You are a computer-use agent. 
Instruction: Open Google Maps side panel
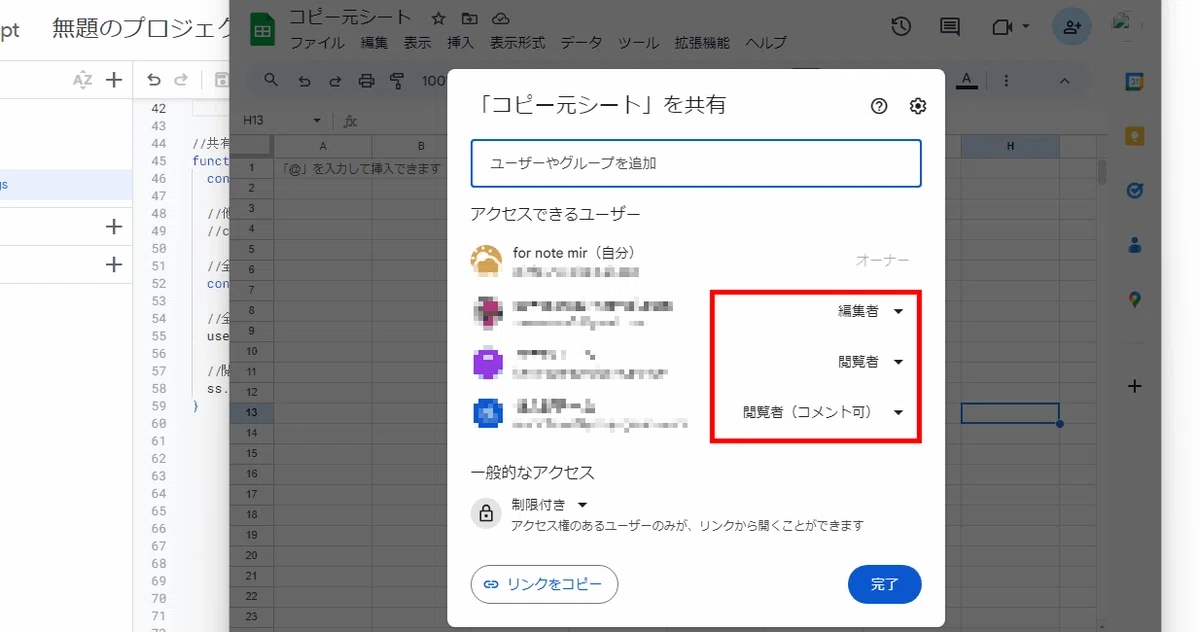(x=1134, y=298)
